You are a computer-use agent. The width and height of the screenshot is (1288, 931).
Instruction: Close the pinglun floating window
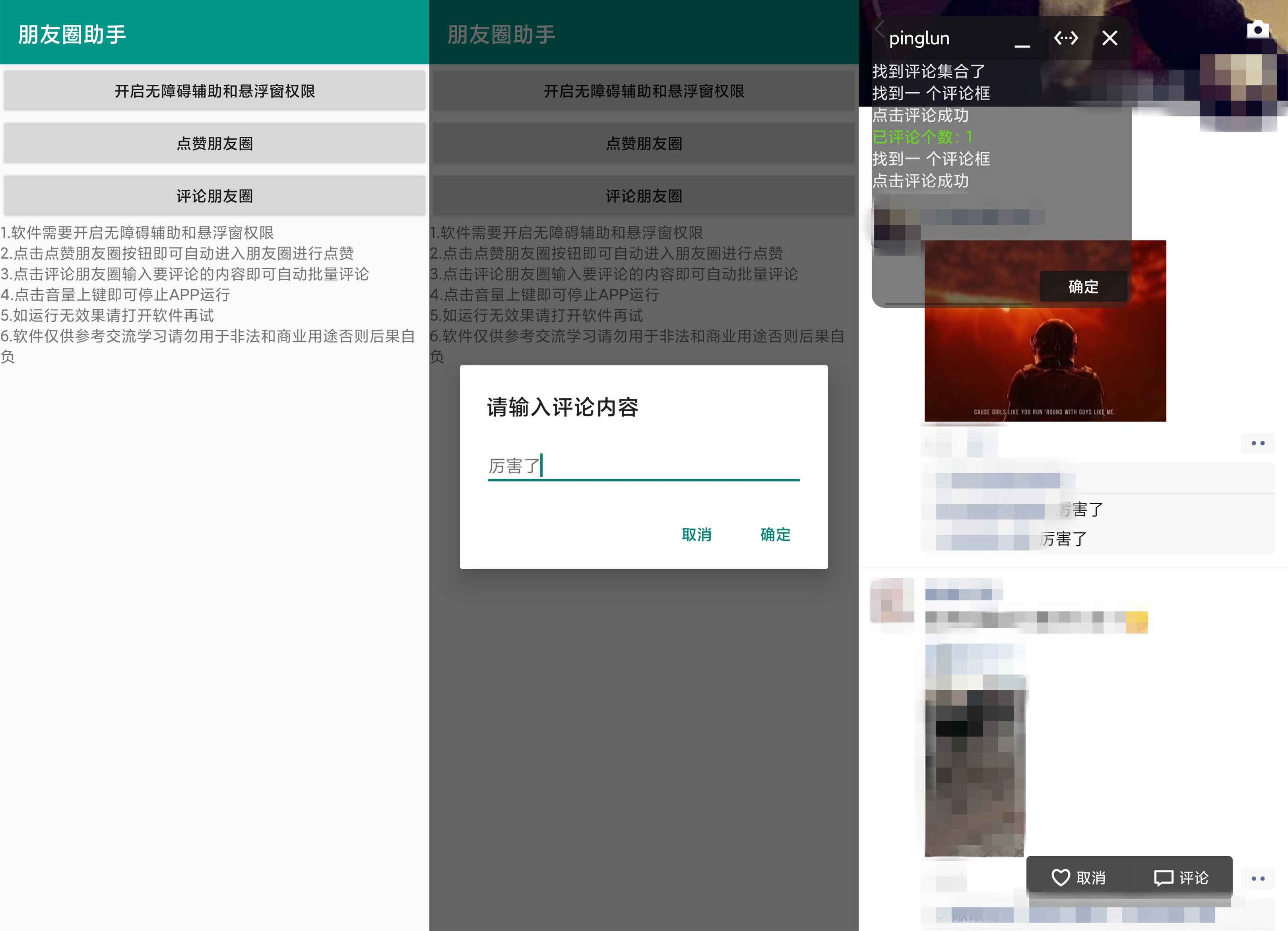click(1109, 38)
